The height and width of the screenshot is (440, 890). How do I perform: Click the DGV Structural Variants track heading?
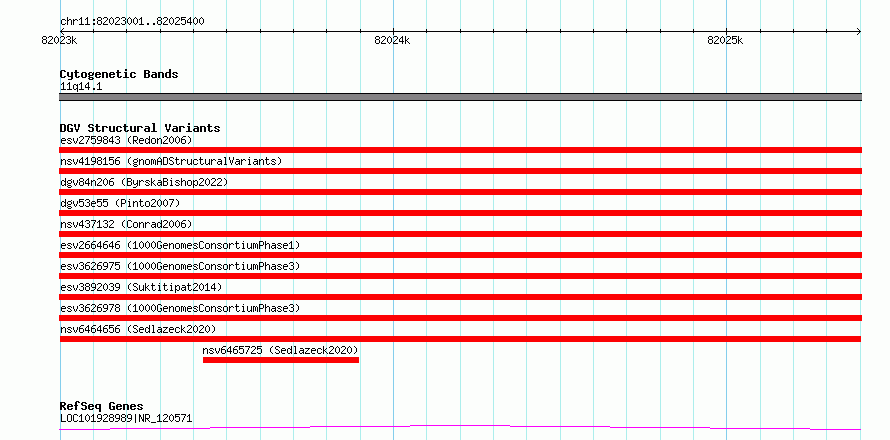pos(140,128)
